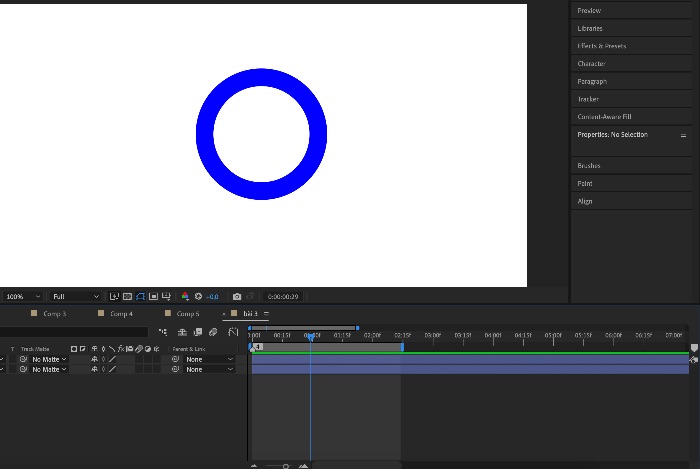Toggle the transparency grid icon

(x=127, y=296)
